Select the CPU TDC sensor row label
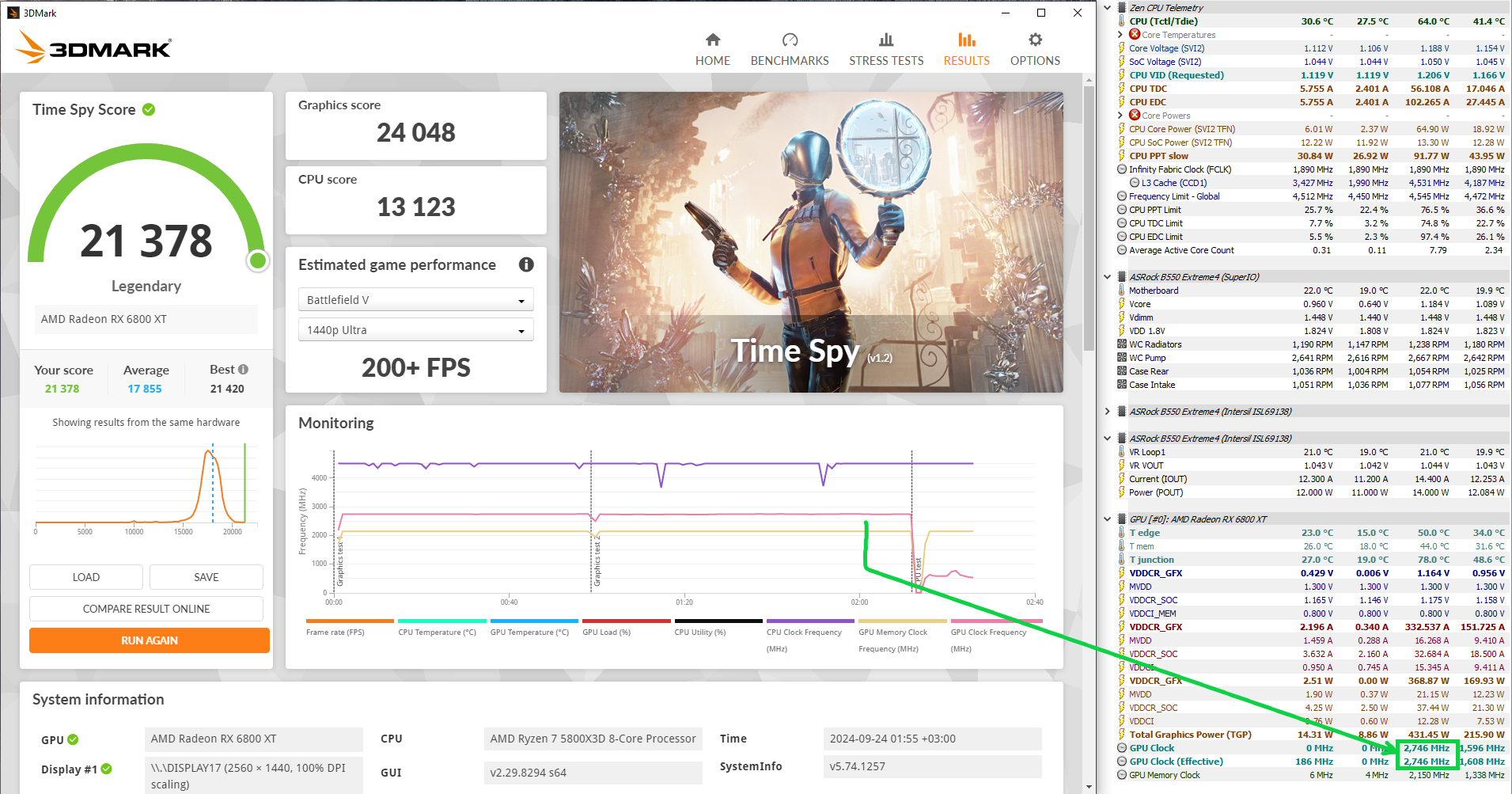Viewport: 1512px width, 794px height. point(1148,89)
